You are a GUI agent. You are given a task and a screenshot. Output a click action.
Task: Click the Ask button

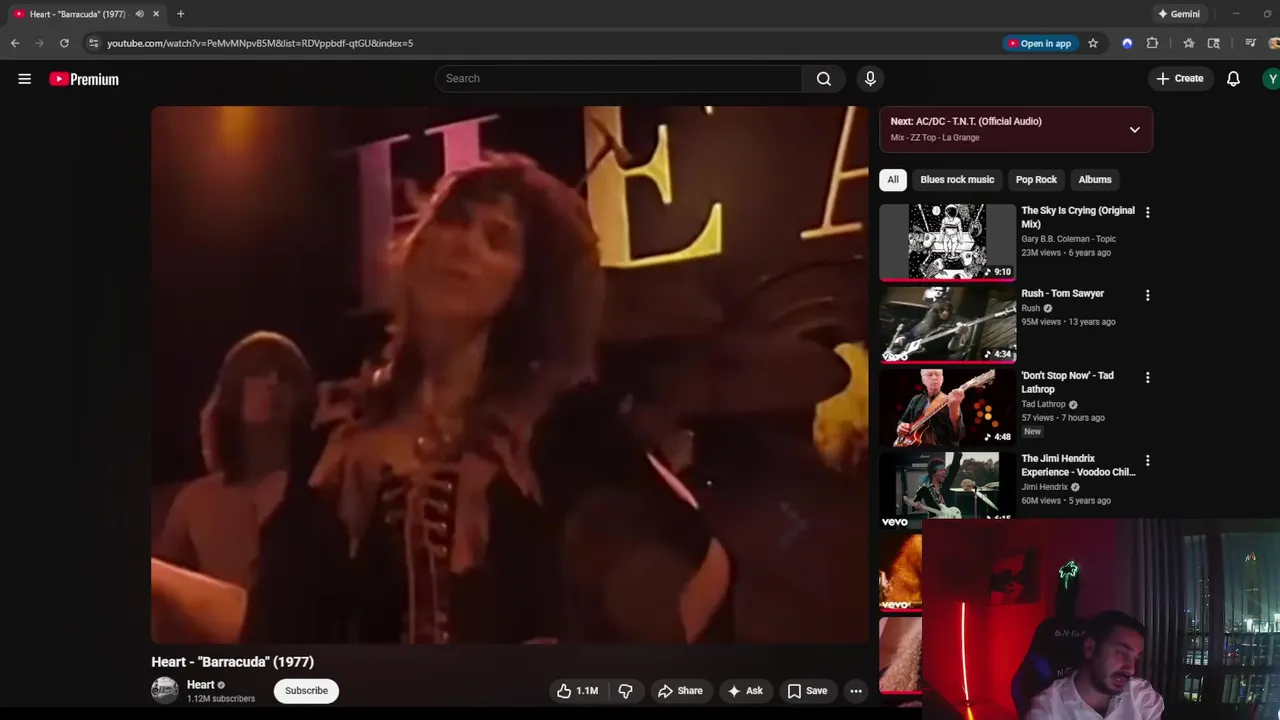coord(745,691)
